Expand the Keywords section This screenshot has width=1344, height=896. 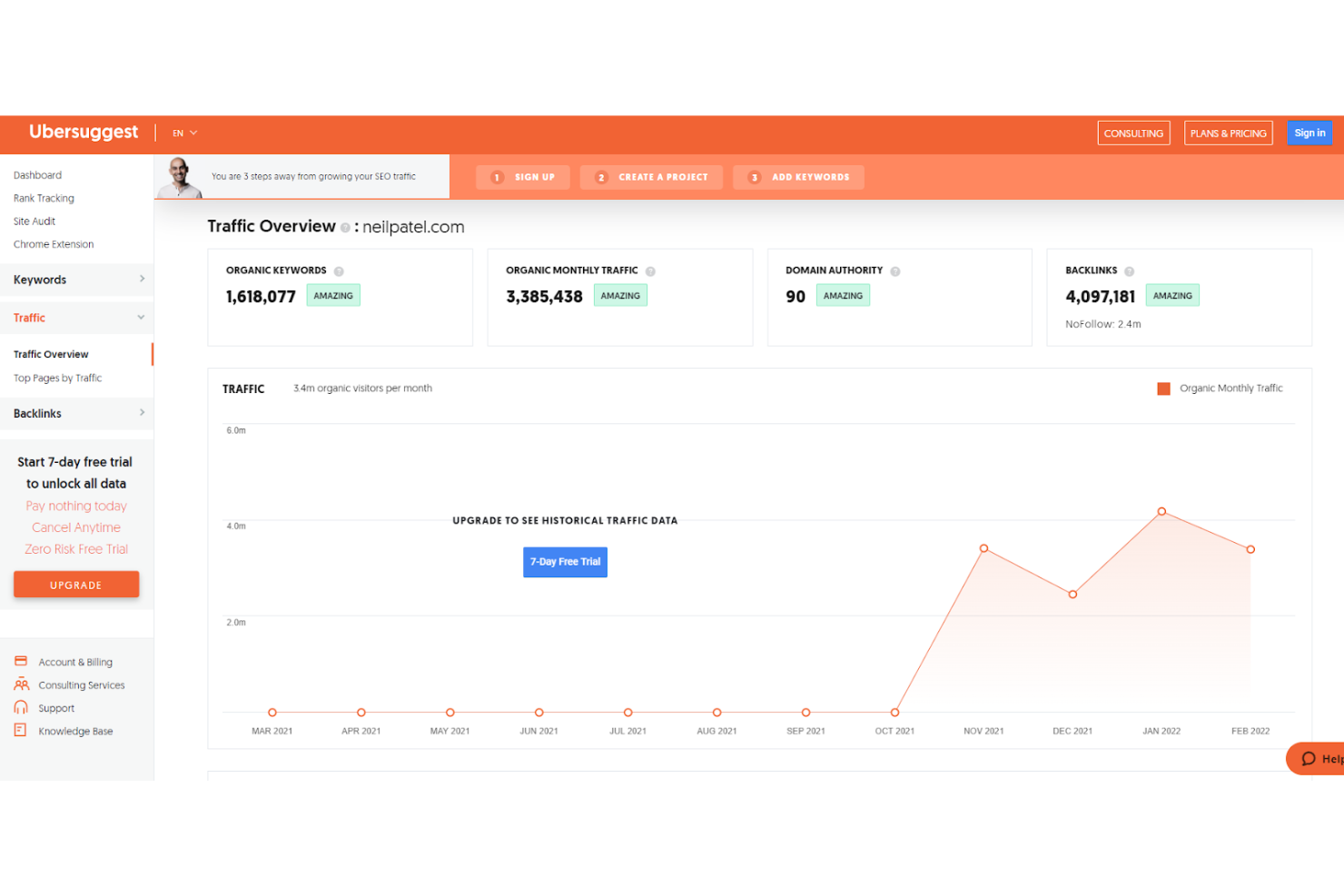point(76,280)
